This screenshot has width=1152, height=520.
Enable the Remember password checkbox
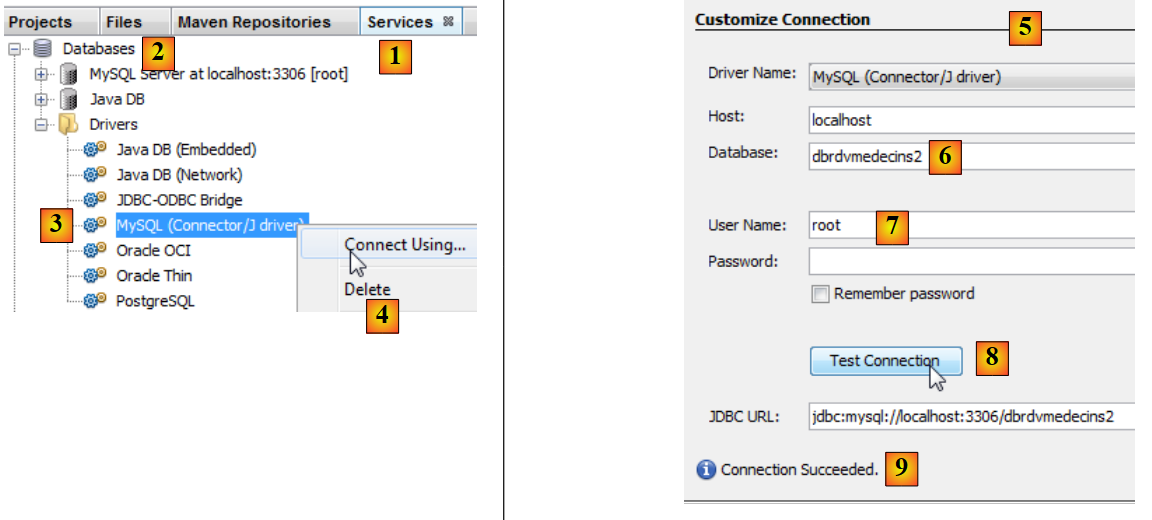pos(821,294)
